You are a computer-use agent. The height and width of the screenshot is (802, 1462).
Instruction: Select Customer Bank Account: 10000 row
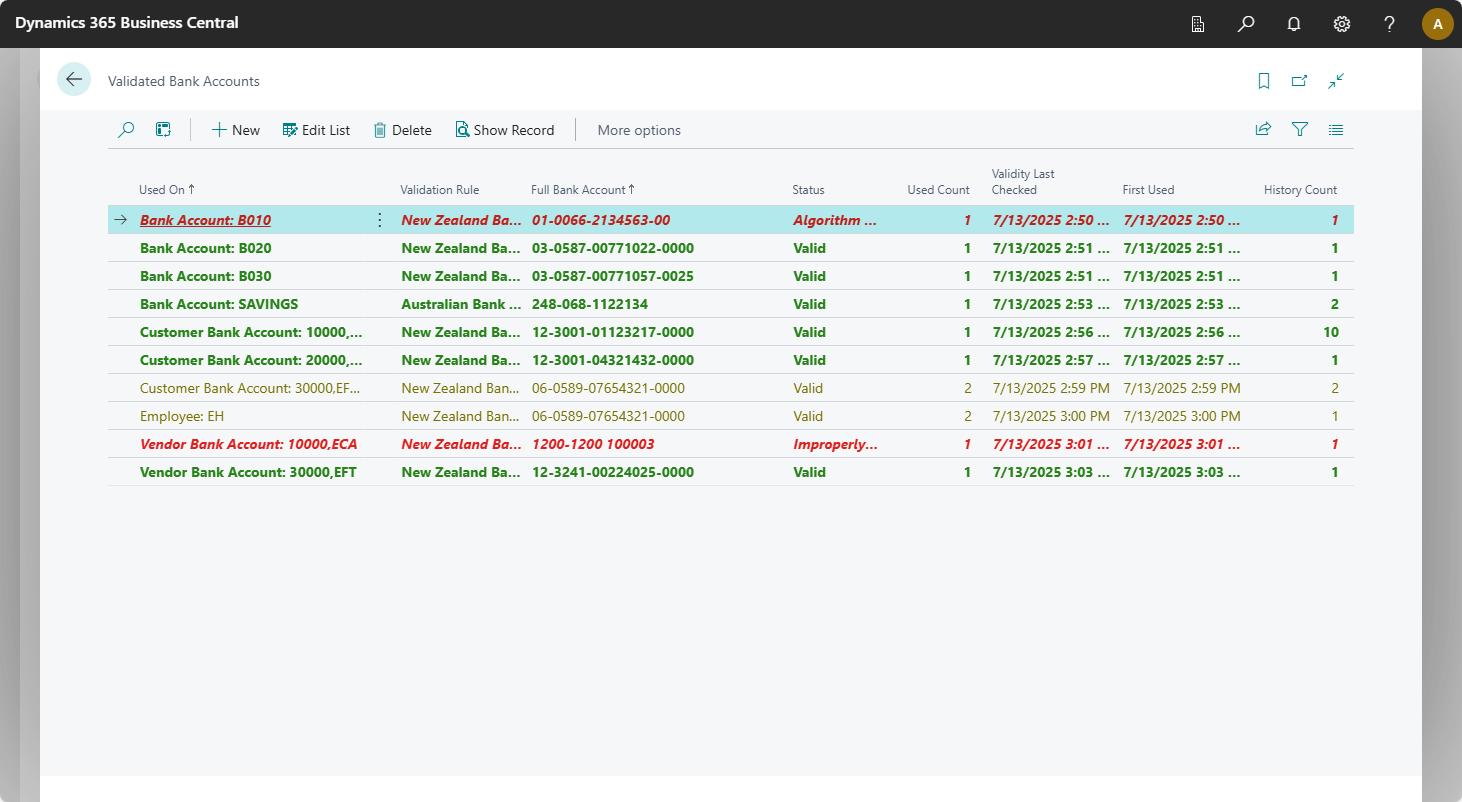point(731,332)
